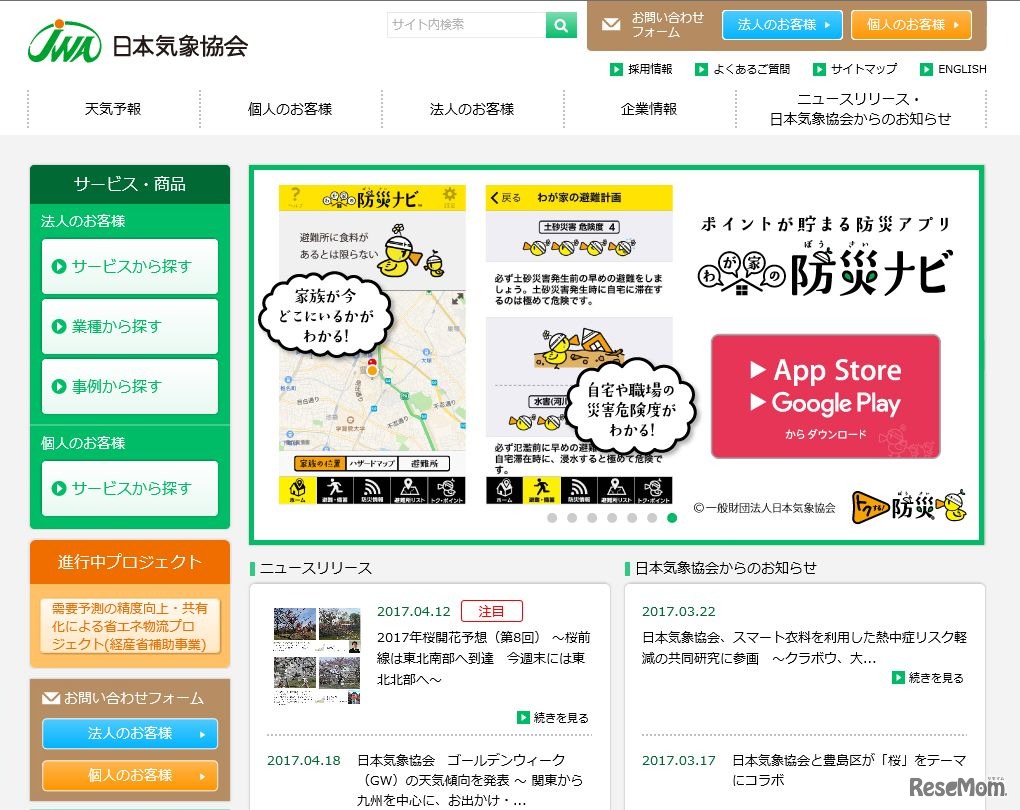Click the blue 法人のお客様 button at top right
The width and height of the screenshot is (1020, 810).
(x=783, y=24)
